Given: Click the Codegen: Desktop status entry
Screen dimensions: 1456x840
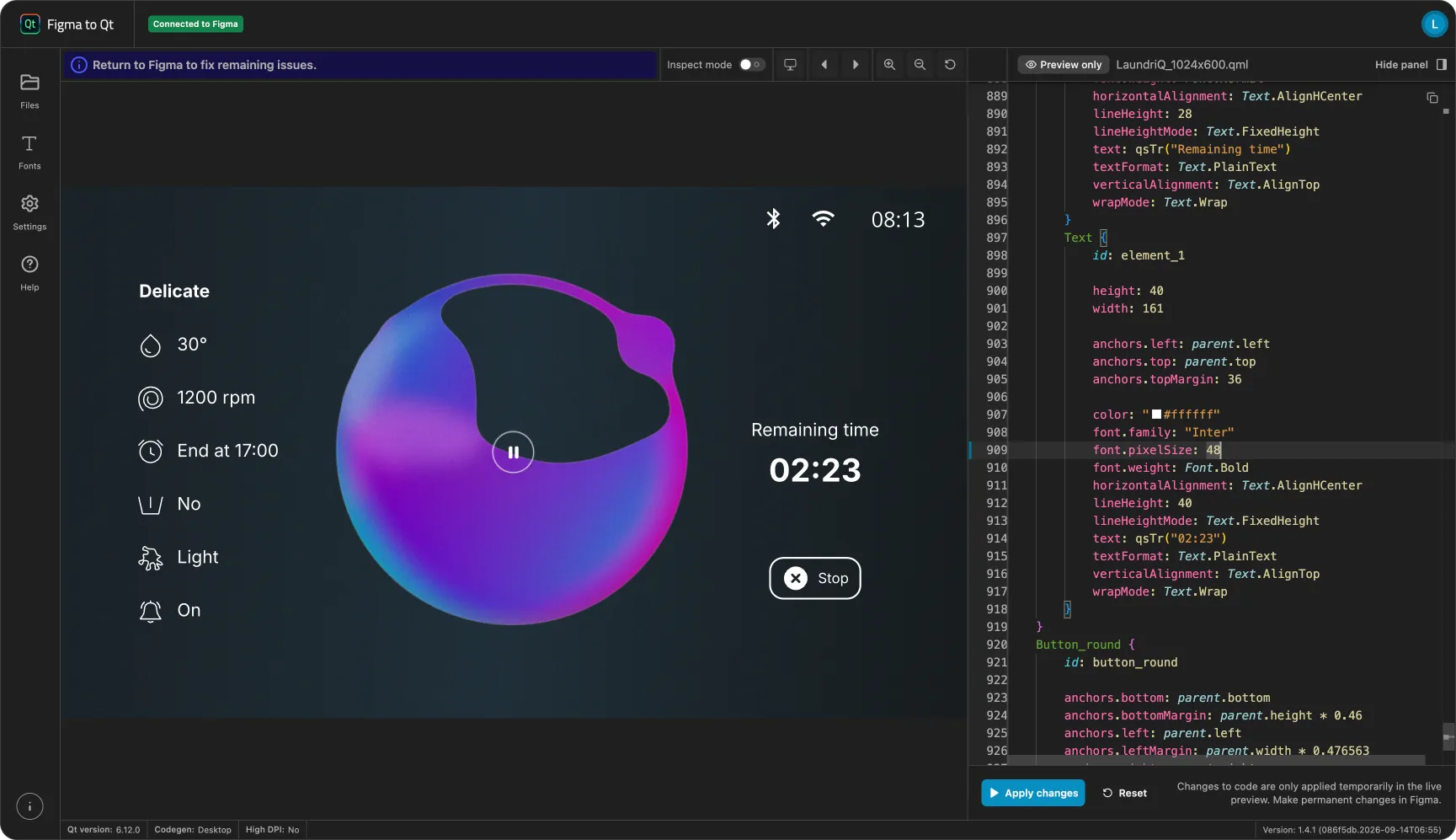Looking at the screenshot, I should [193, 830].
